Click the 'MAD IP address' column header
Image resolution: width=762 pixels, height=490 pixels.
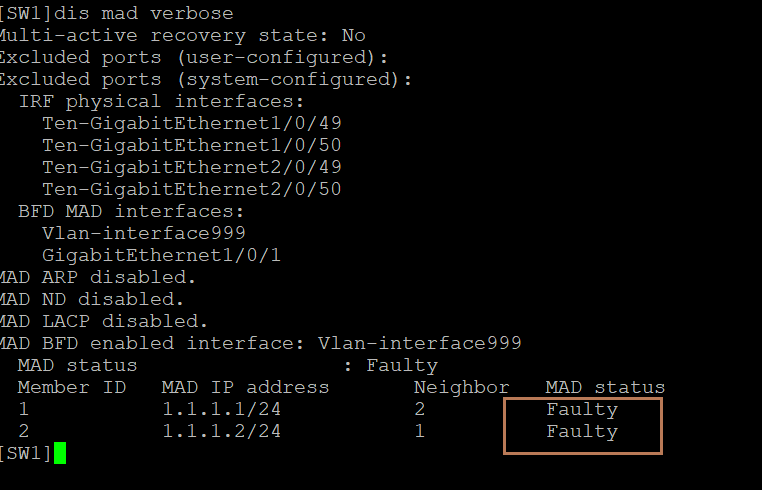(245, 387)
